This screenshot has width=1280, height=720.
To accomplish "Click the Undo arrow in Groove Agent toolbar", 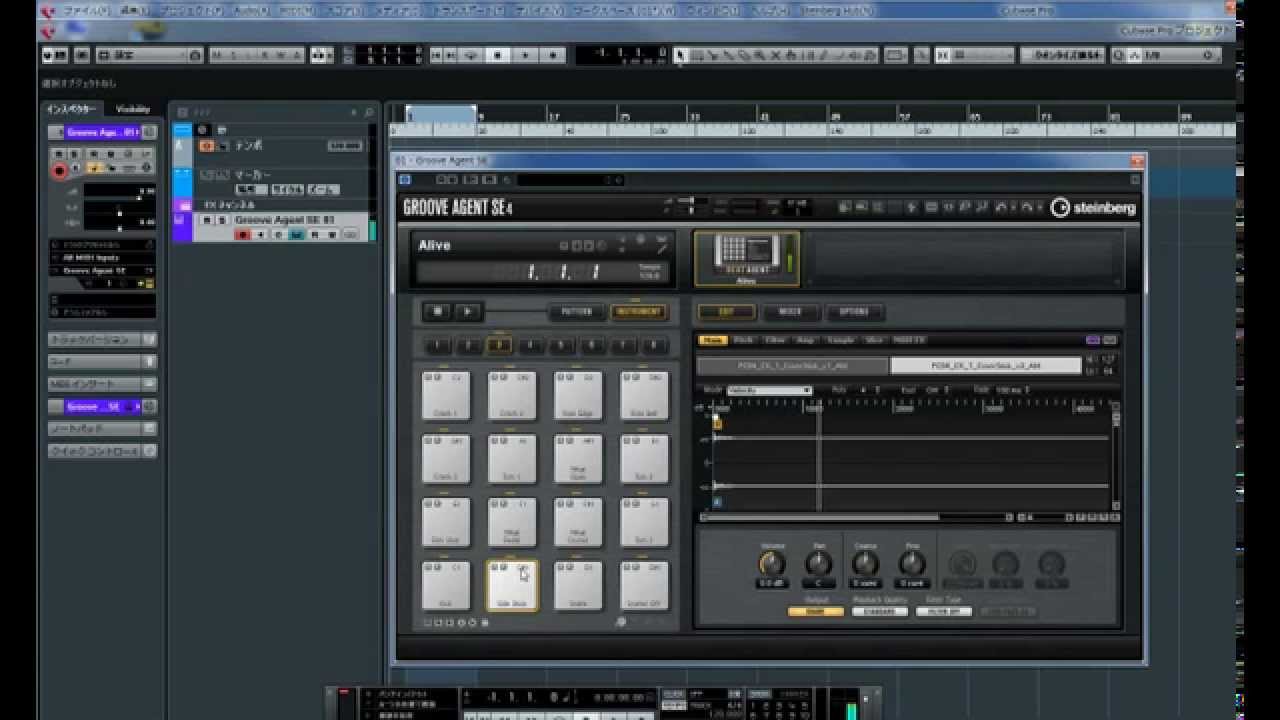I will [1001, 208].
